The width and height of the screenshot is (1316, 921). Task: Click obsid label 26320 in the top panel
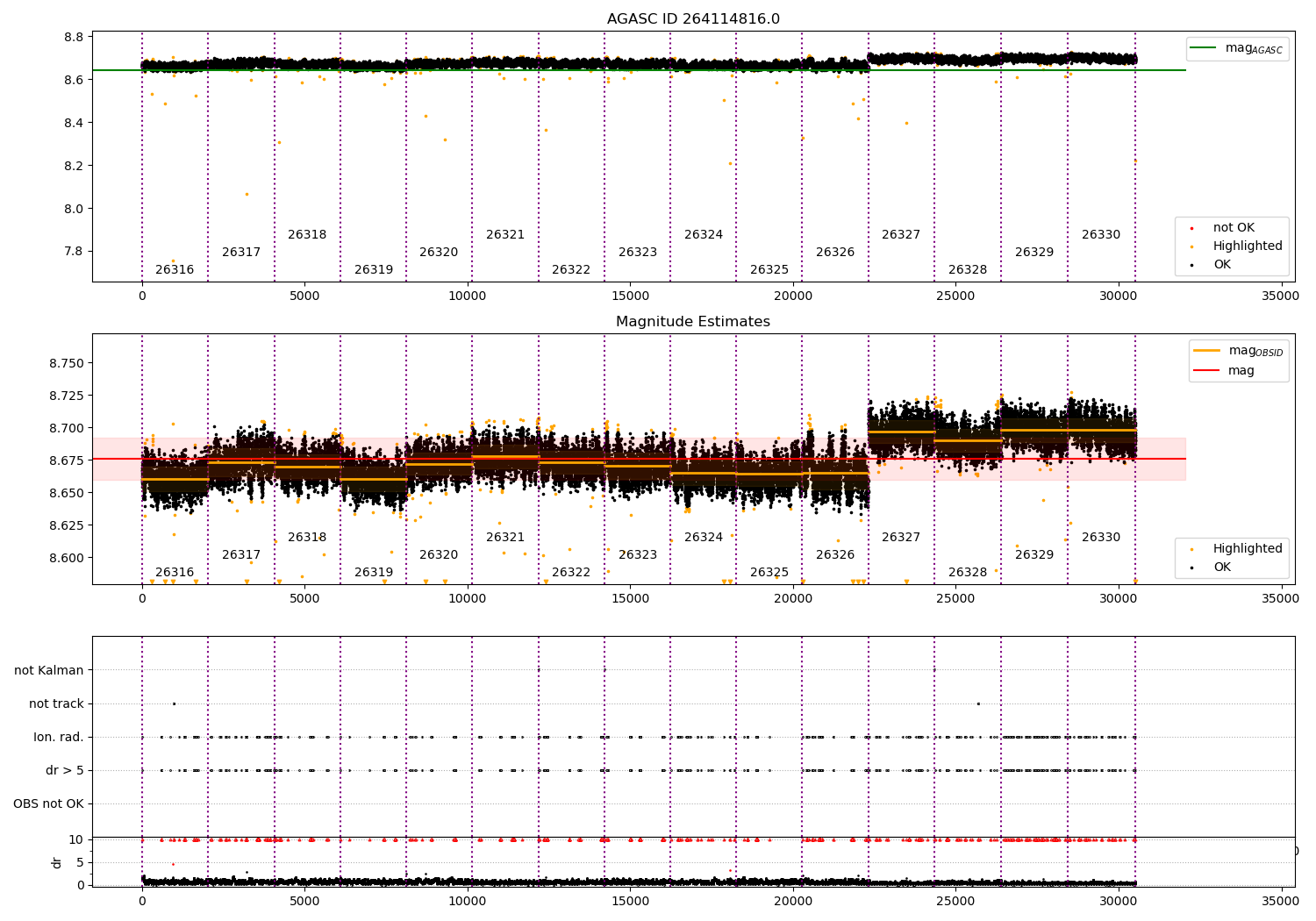[x=439, y=253]
